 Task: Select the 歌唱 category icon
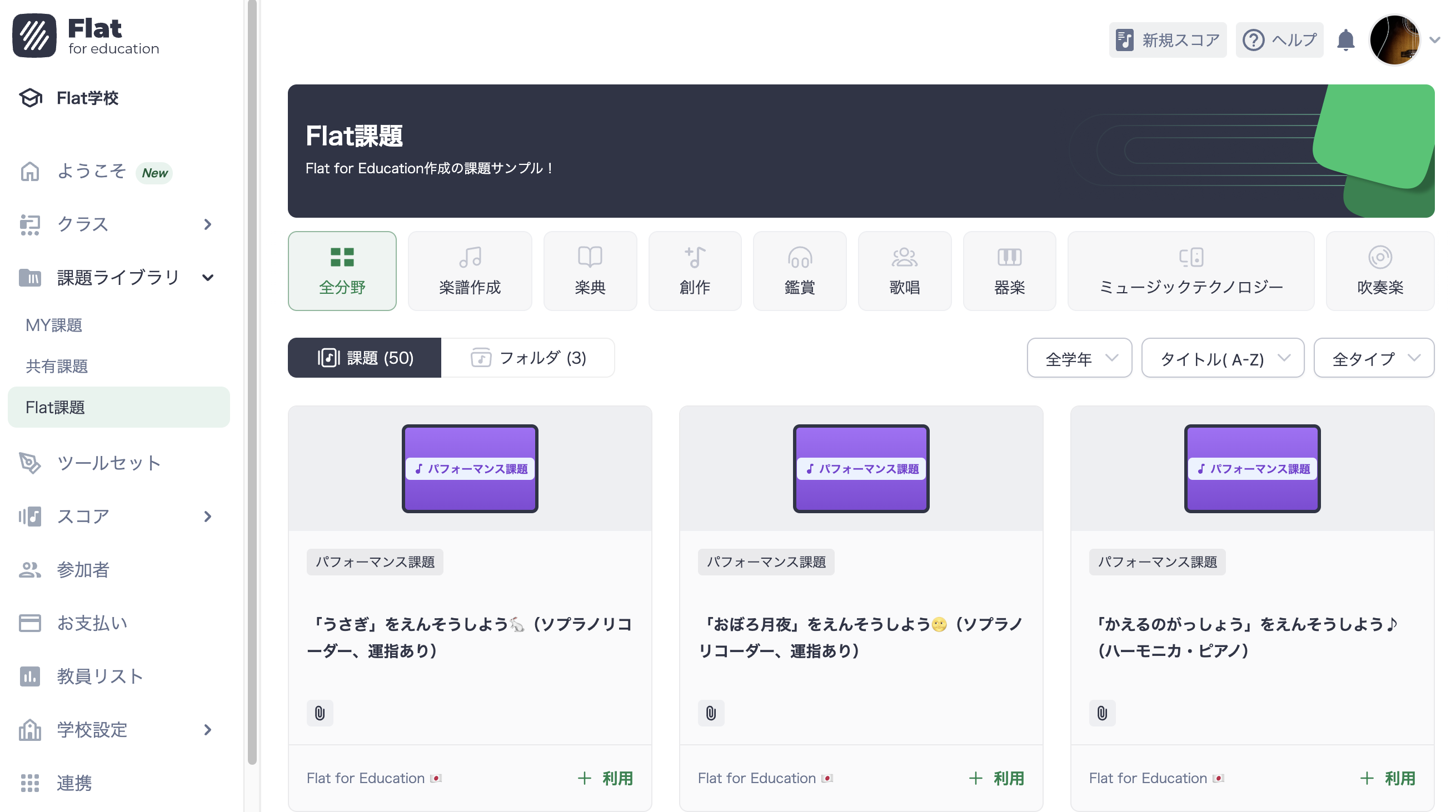904,259
